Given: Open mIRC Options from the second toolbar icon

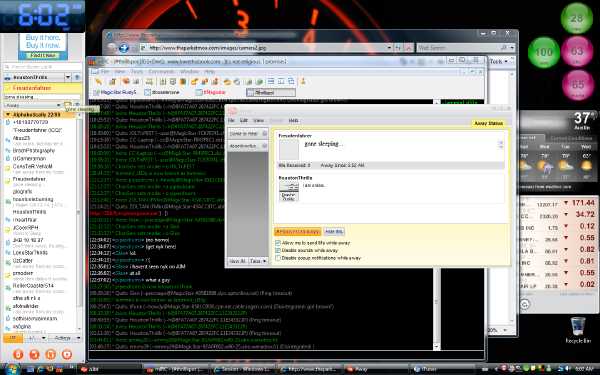Looking at the screenshot, I should point(112,81).
